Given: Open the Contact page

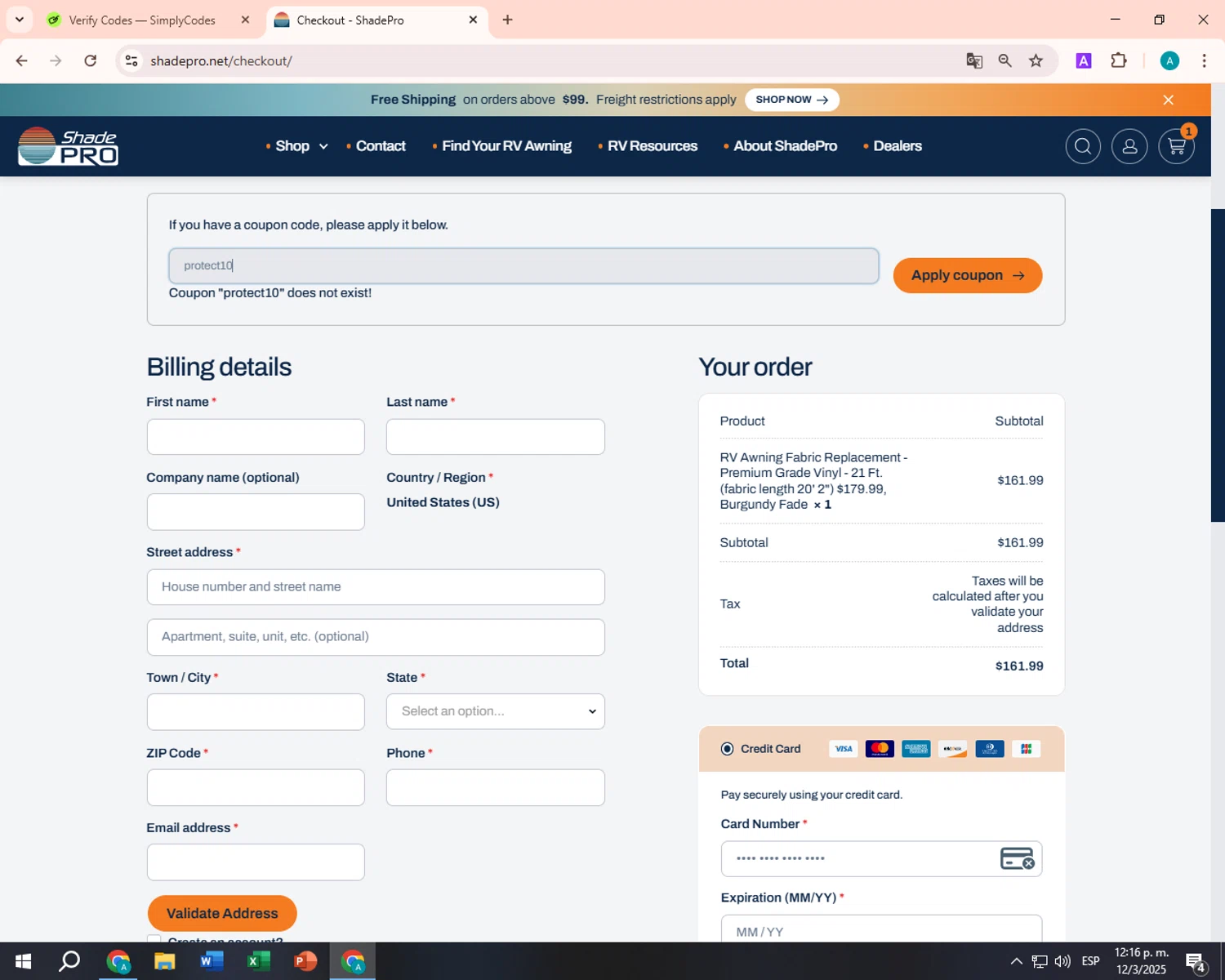Looking at the screenshot, I should [x=381, y=146].
